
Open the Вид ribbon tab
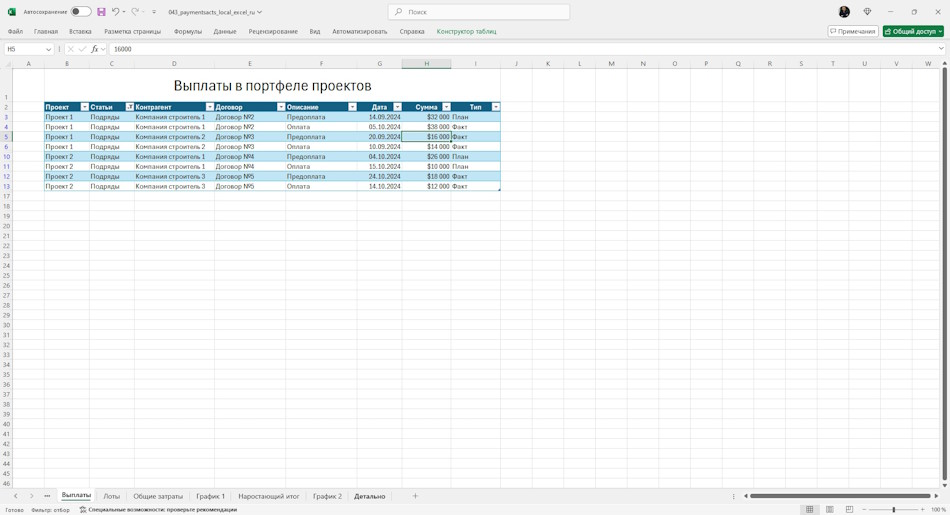(x=315, y=32)
